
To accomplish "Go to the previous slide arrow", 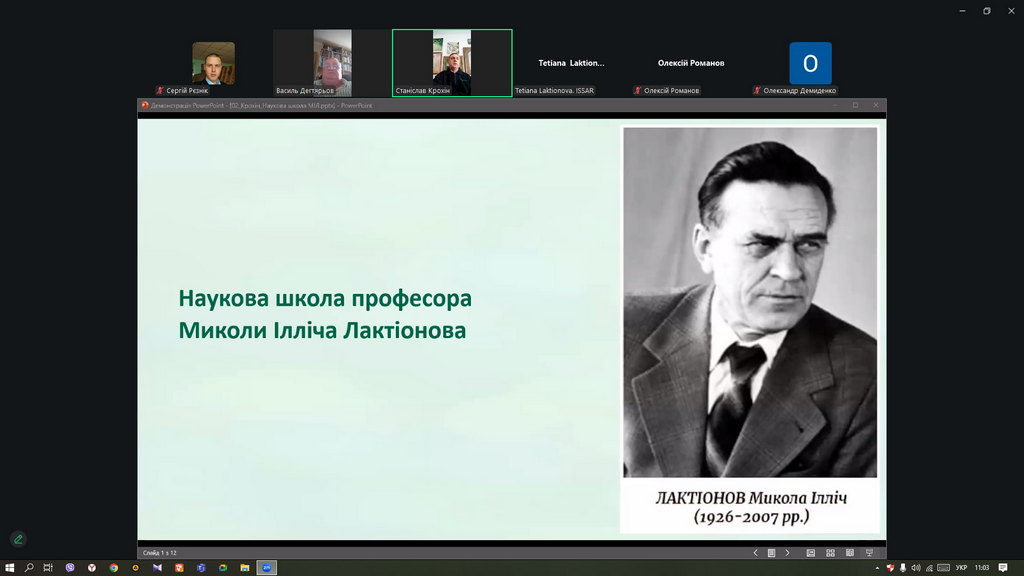I will 755,553.
